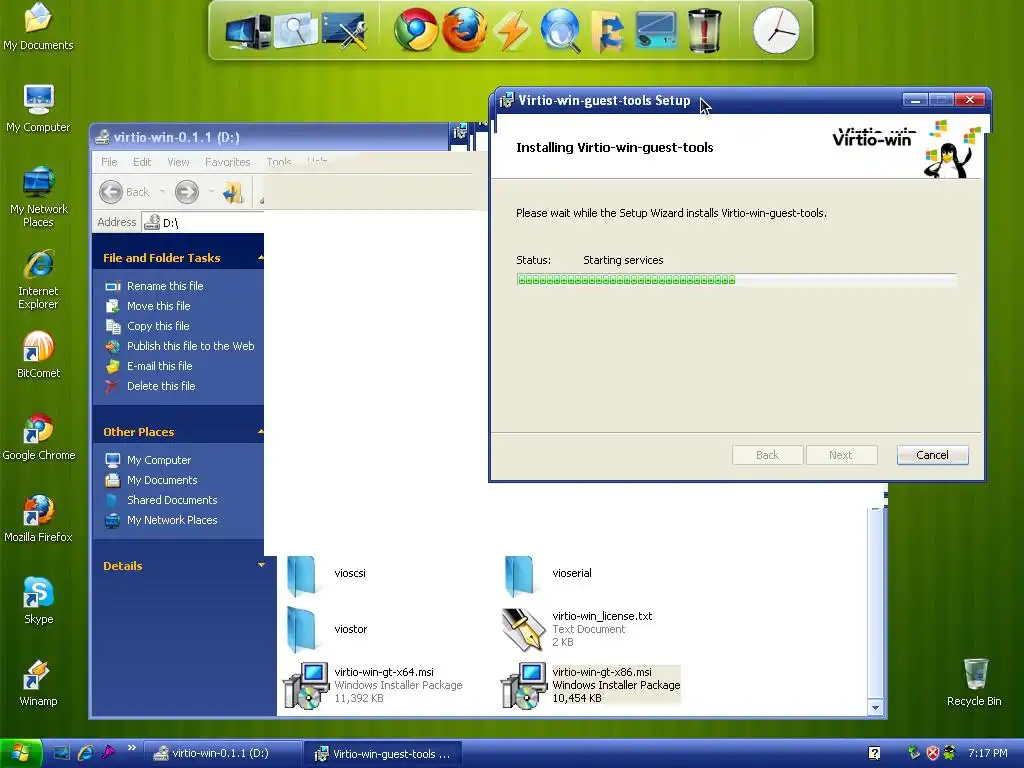Image resolution: width=1024 pixels, height=768 pixels.
Task: Click the red security shield tray icon
Action: click(933, 753)
